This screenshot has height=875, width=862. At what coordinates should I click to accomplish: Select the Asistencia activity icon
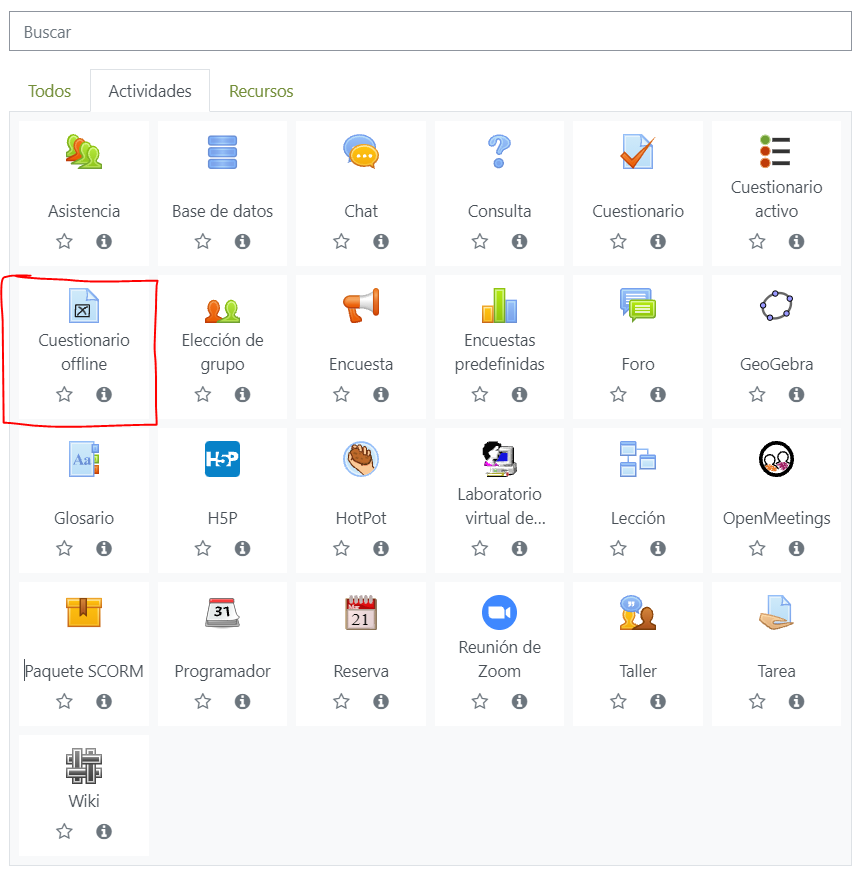pos(84,152)
